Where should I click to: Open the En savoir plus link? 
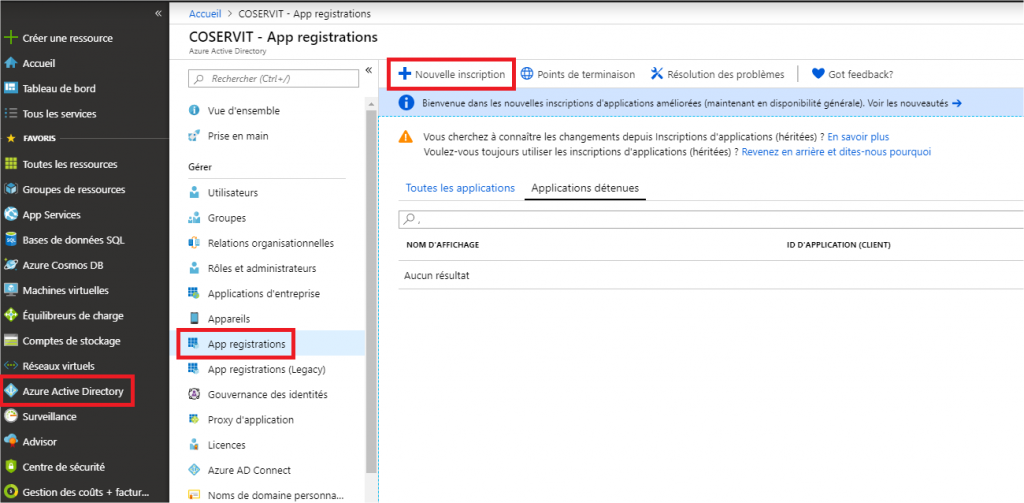tap(858, 137)
